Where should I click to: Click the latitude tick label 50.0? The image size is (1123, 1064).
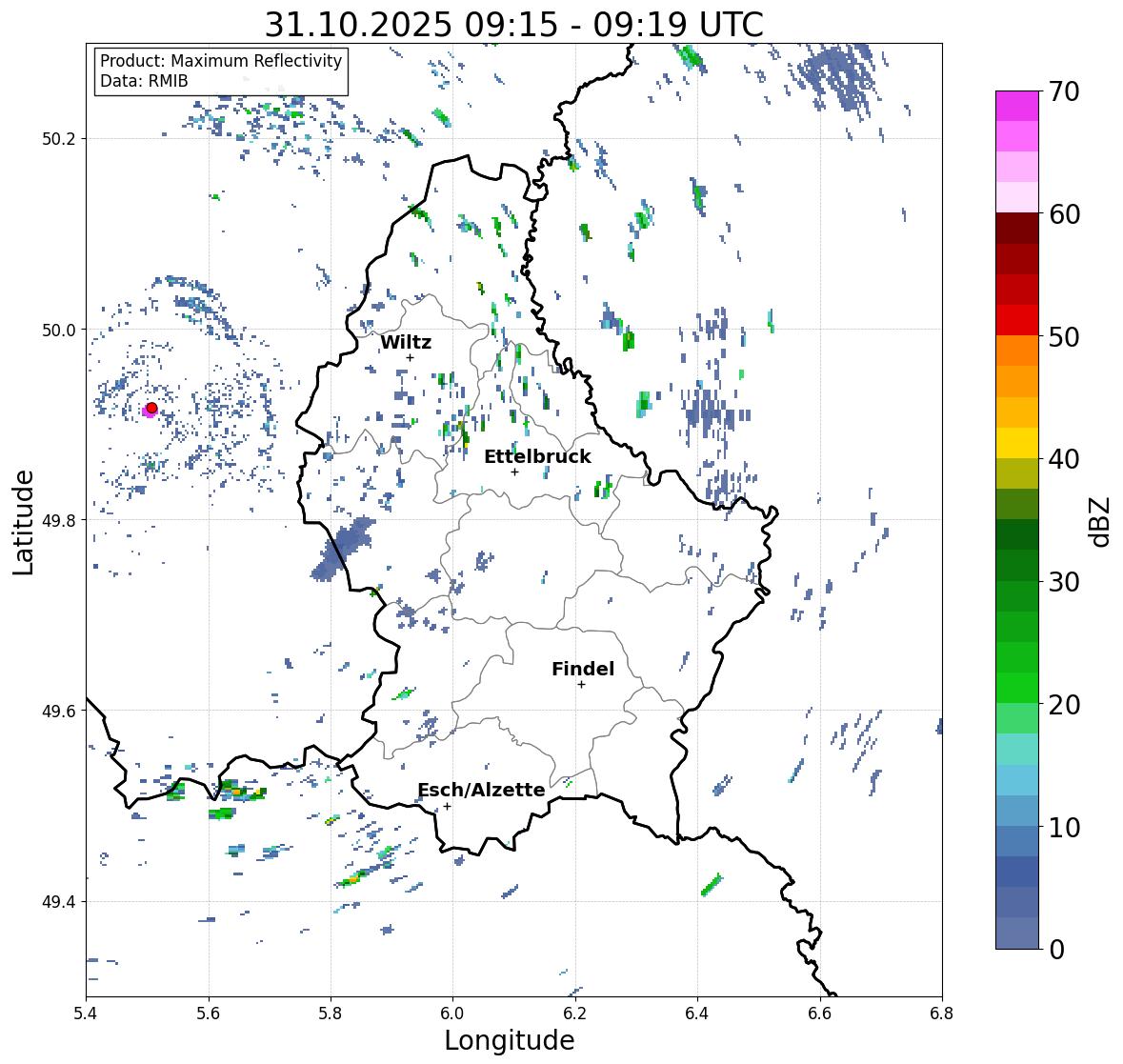[59, 331]
